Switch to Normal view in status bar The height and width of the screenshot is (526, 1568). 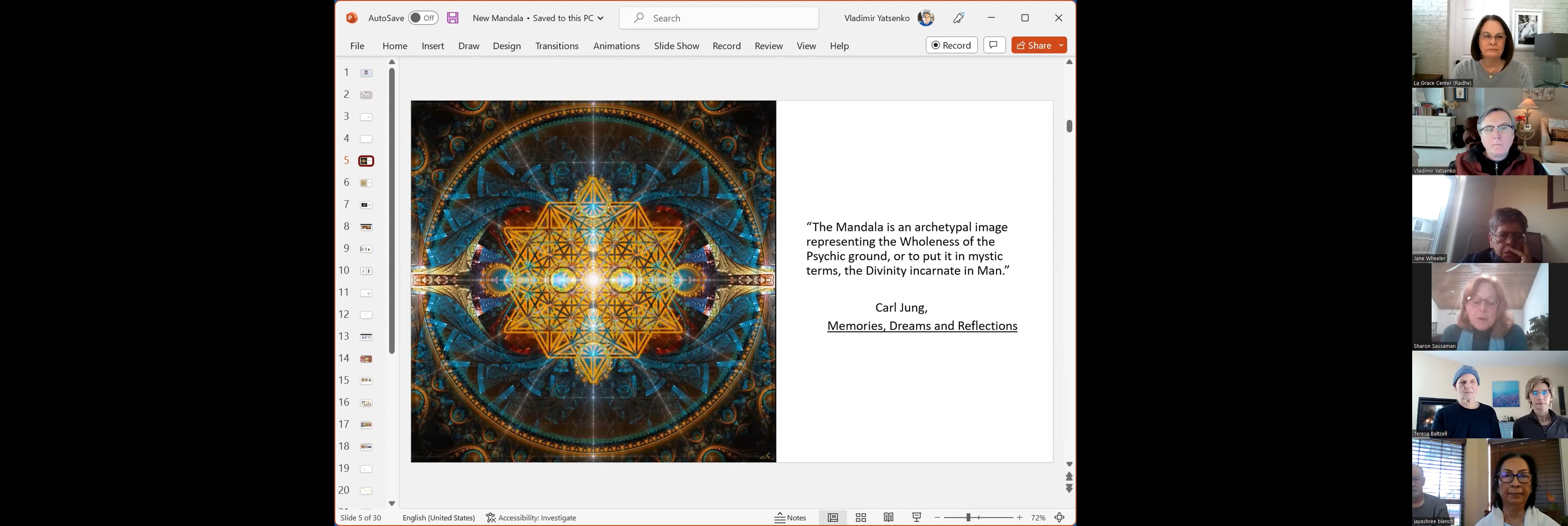tap(833, 517)
